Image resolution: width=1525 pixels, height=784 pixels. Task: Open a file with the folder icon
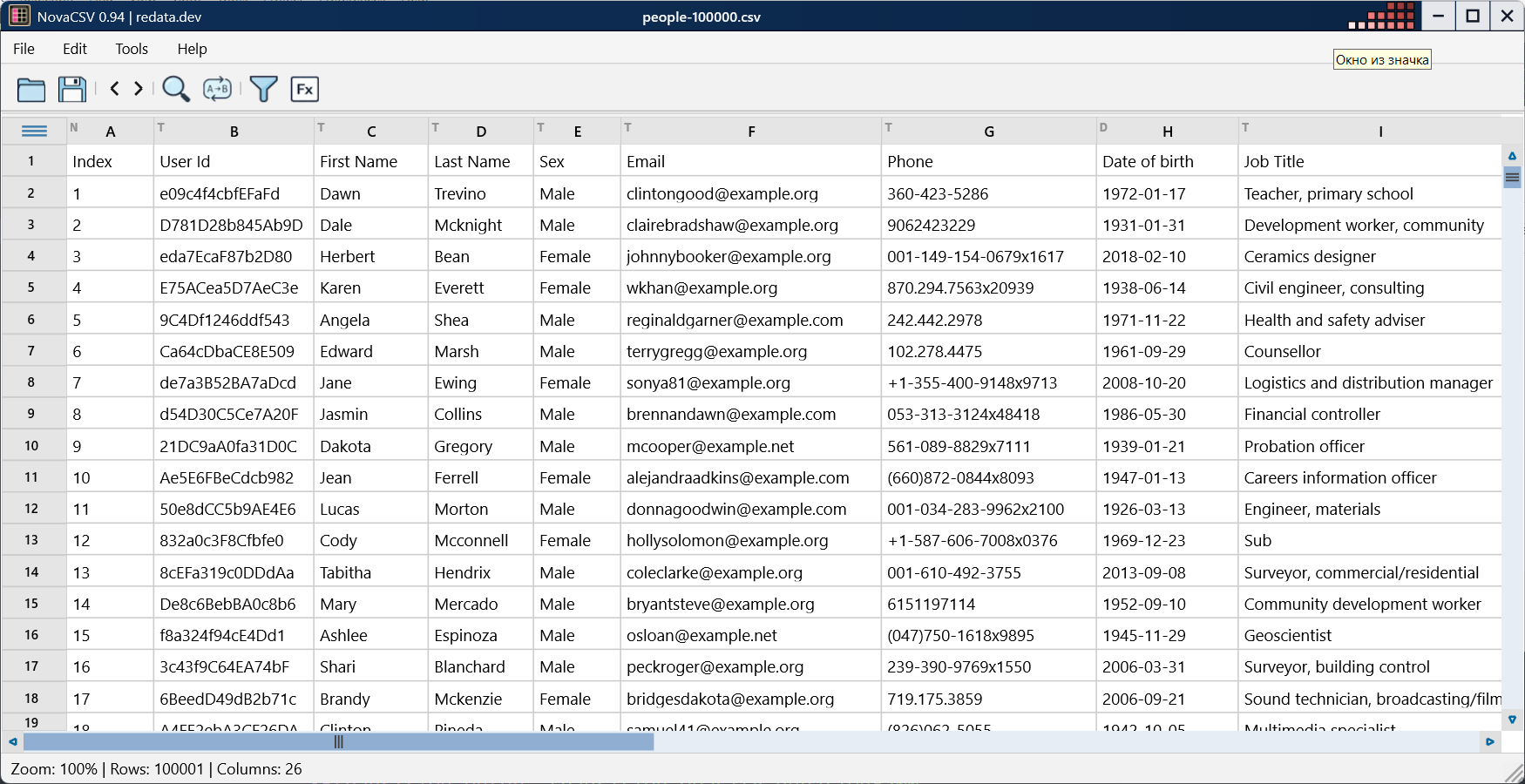31,89
